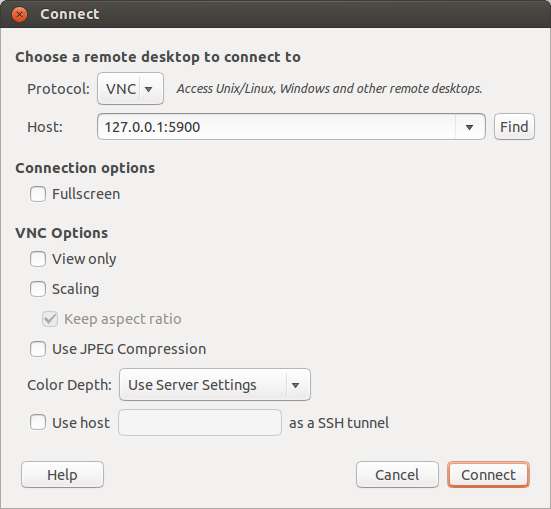The width and height of the screenshot is (551, 509).
Task: Enable the Fullscreen checkbox
Action: pyautogui.click(x=38, y=194)
